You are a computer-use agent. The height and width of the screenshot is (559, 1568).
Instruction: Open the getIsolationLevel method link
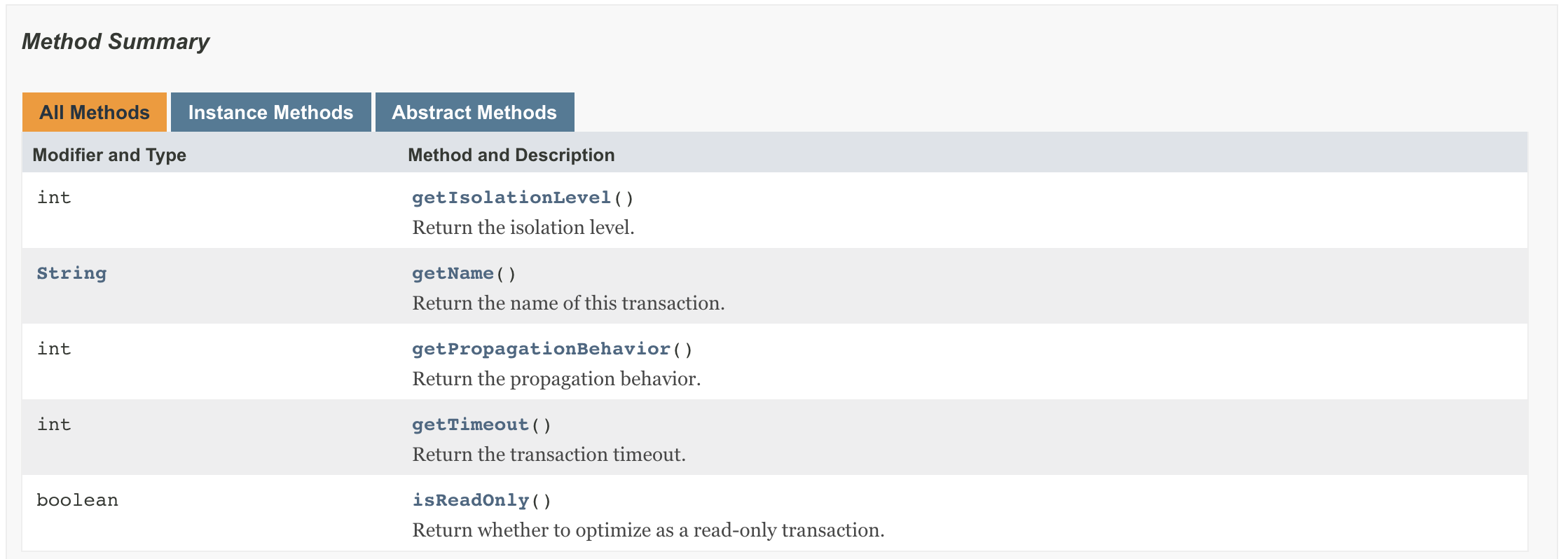tap(511, 198)
